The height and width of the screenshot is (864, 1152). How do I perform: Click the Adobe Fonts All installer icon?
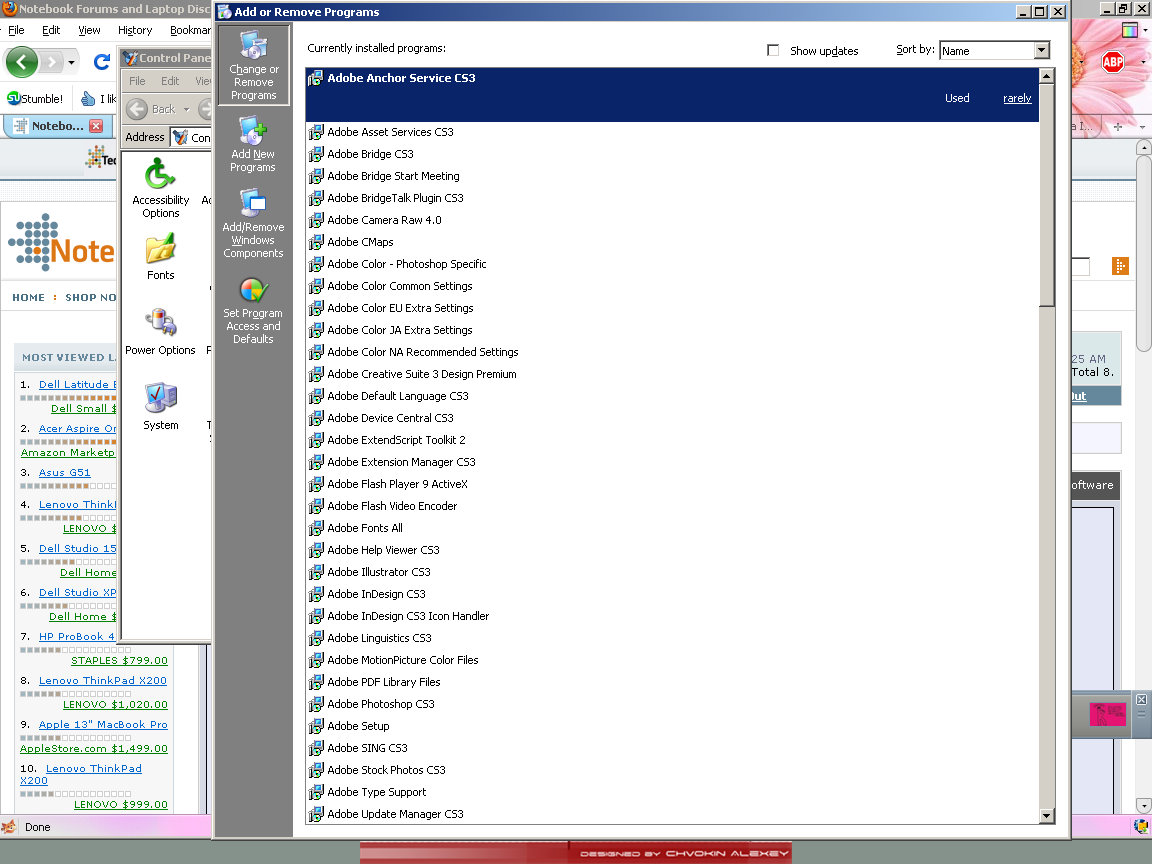click(x=315, y=528)
